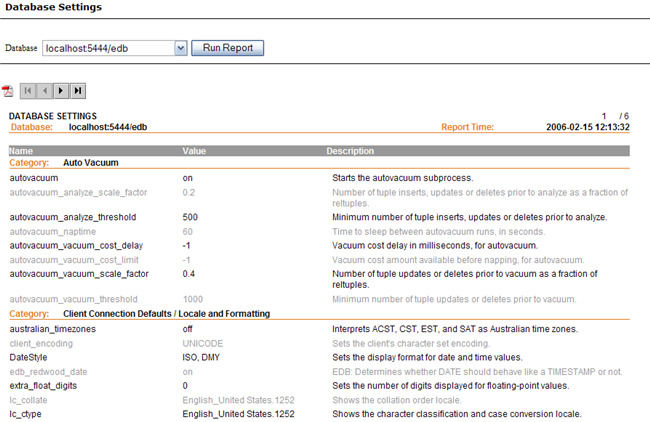The width and height of the screenshot is (650, 422).
Task: Select the autovacuum setting name
Action: pos(34,178)
